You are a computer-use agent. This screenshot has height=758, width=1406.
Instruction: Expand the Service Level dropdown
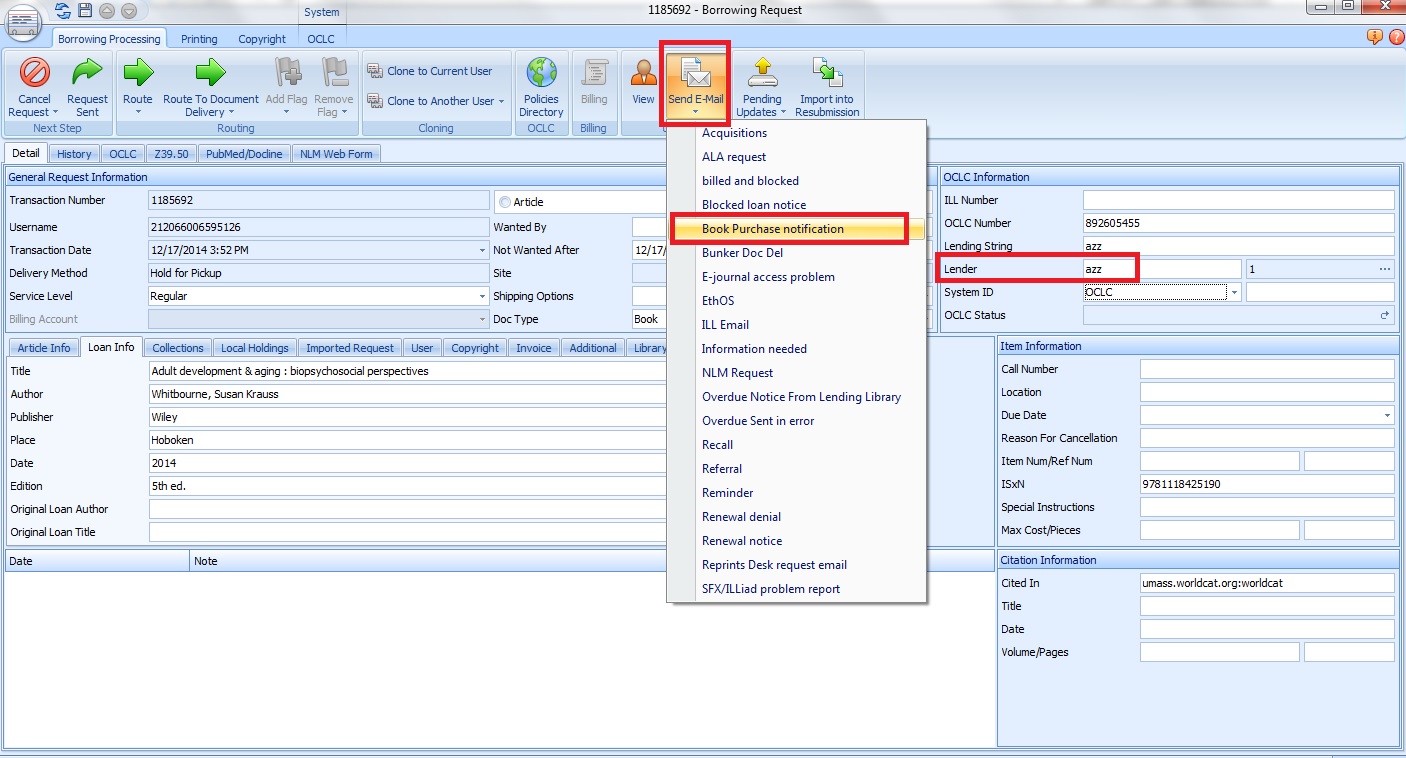[482, 297]
